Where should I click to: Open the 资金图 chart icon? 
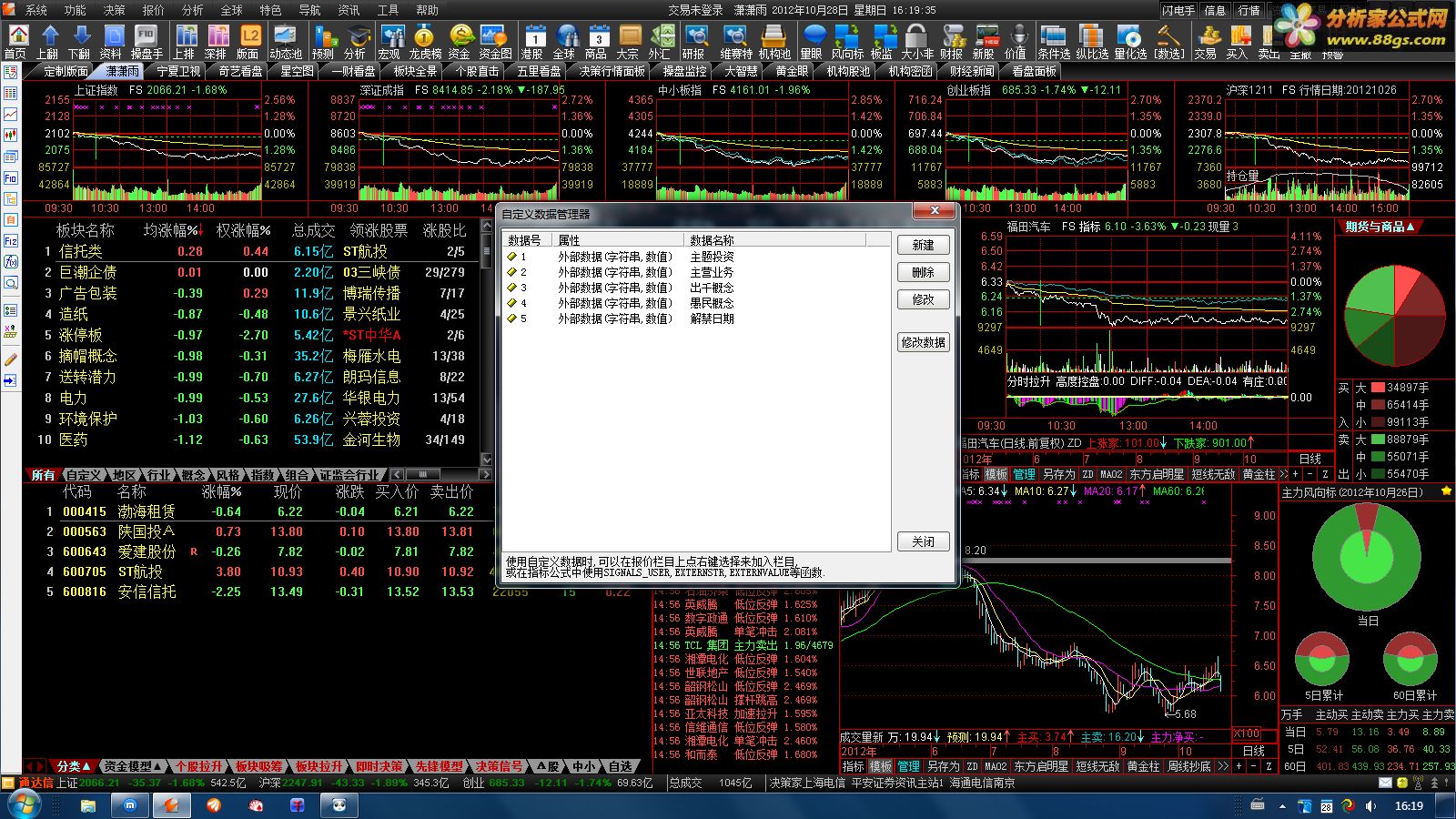pos(495,42)
